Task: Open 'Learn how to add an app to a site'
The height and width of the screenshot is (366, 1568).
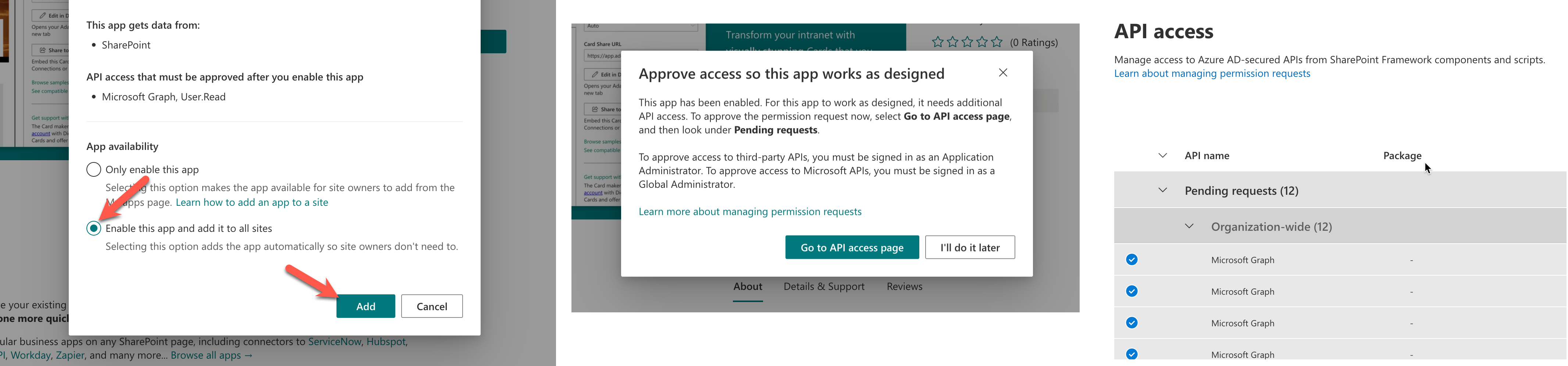Action: pos(252,202)
